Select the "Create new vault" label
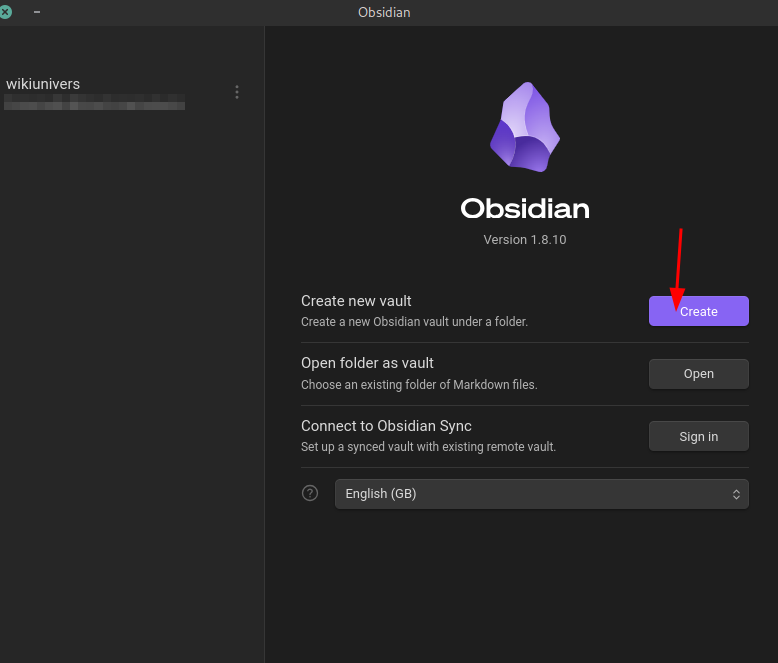The width and height of the screenshot is (778, 663). point(356,301)
